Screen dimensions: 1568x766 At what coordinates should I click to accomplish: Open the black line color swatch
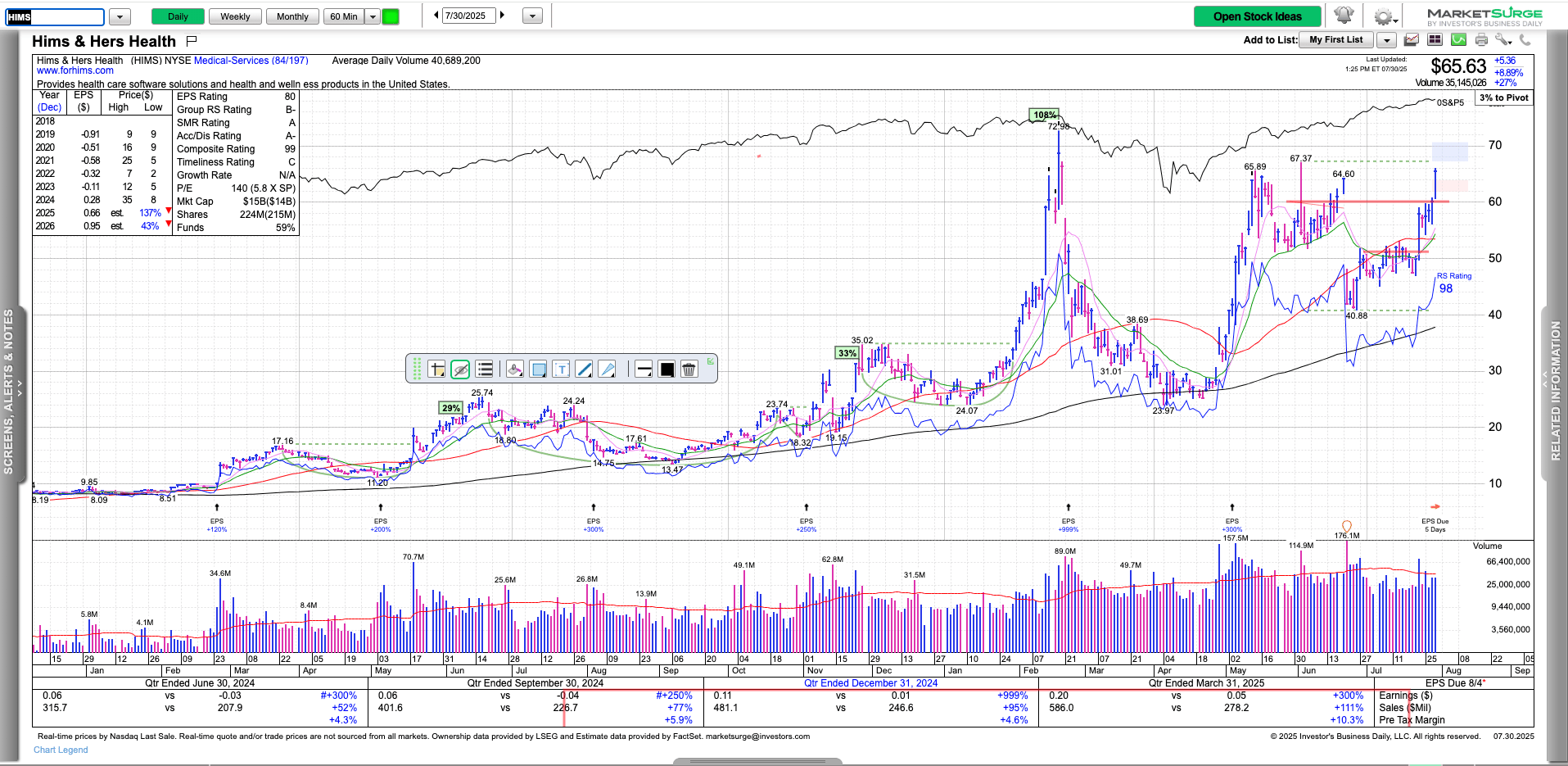pos(667,369)
